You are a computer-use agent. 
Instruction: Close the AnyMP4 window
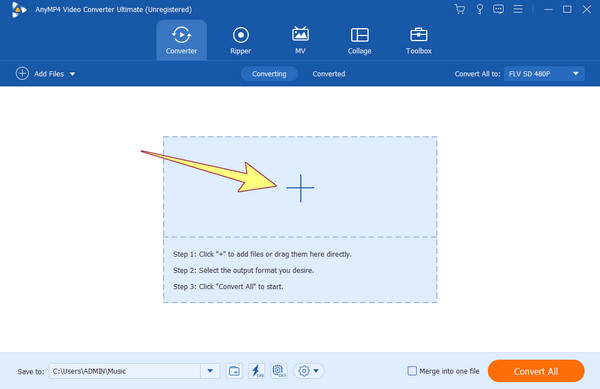587,9
